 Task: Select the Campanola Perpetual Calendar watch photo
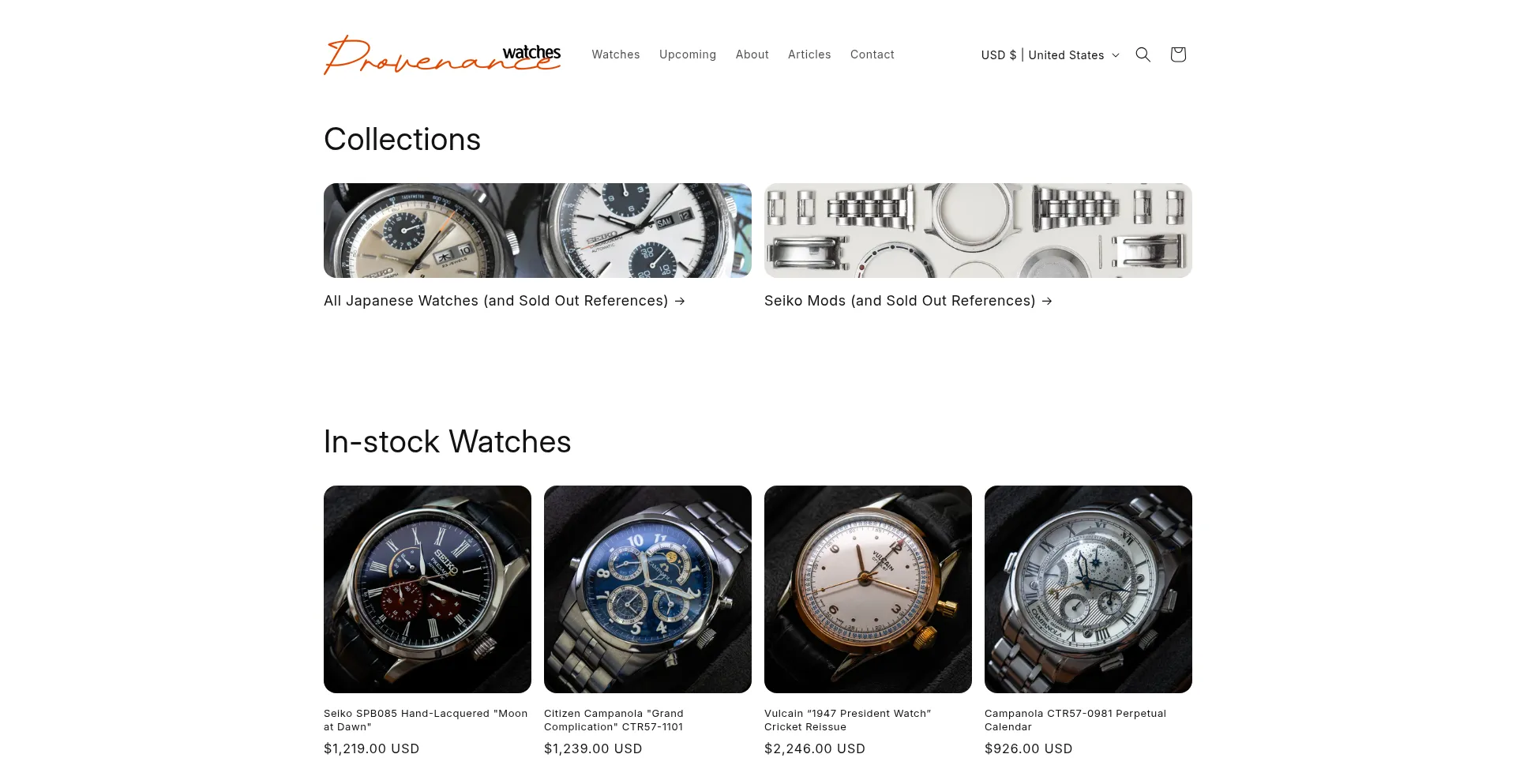click(1088, 589)
